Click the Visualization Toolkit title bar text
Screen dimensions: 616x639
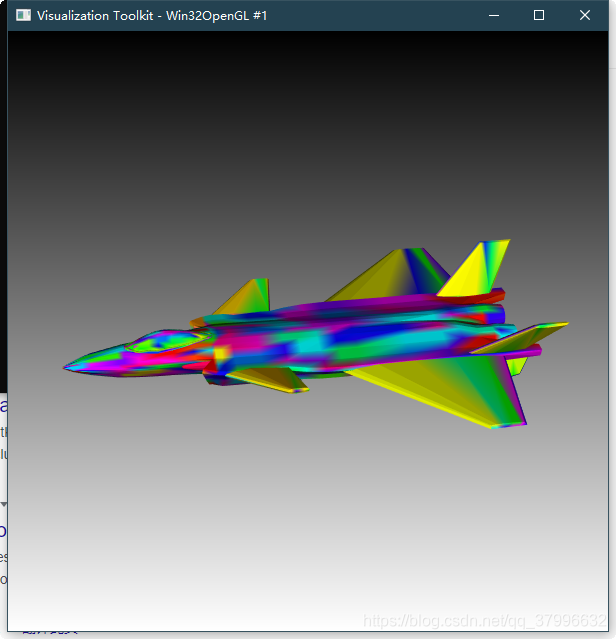(152, 15)
